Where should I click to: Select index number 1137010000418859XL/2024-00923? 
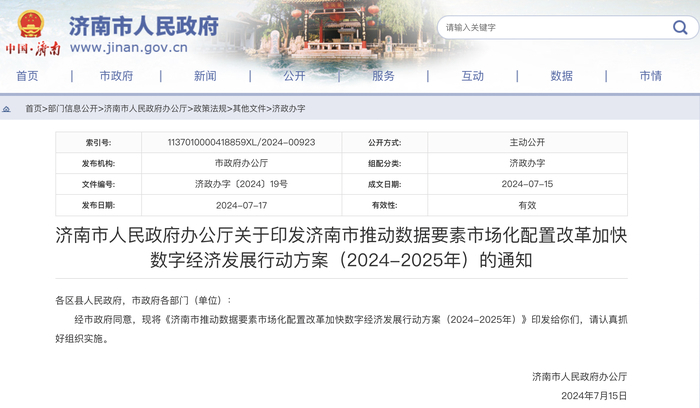[242, 142]
